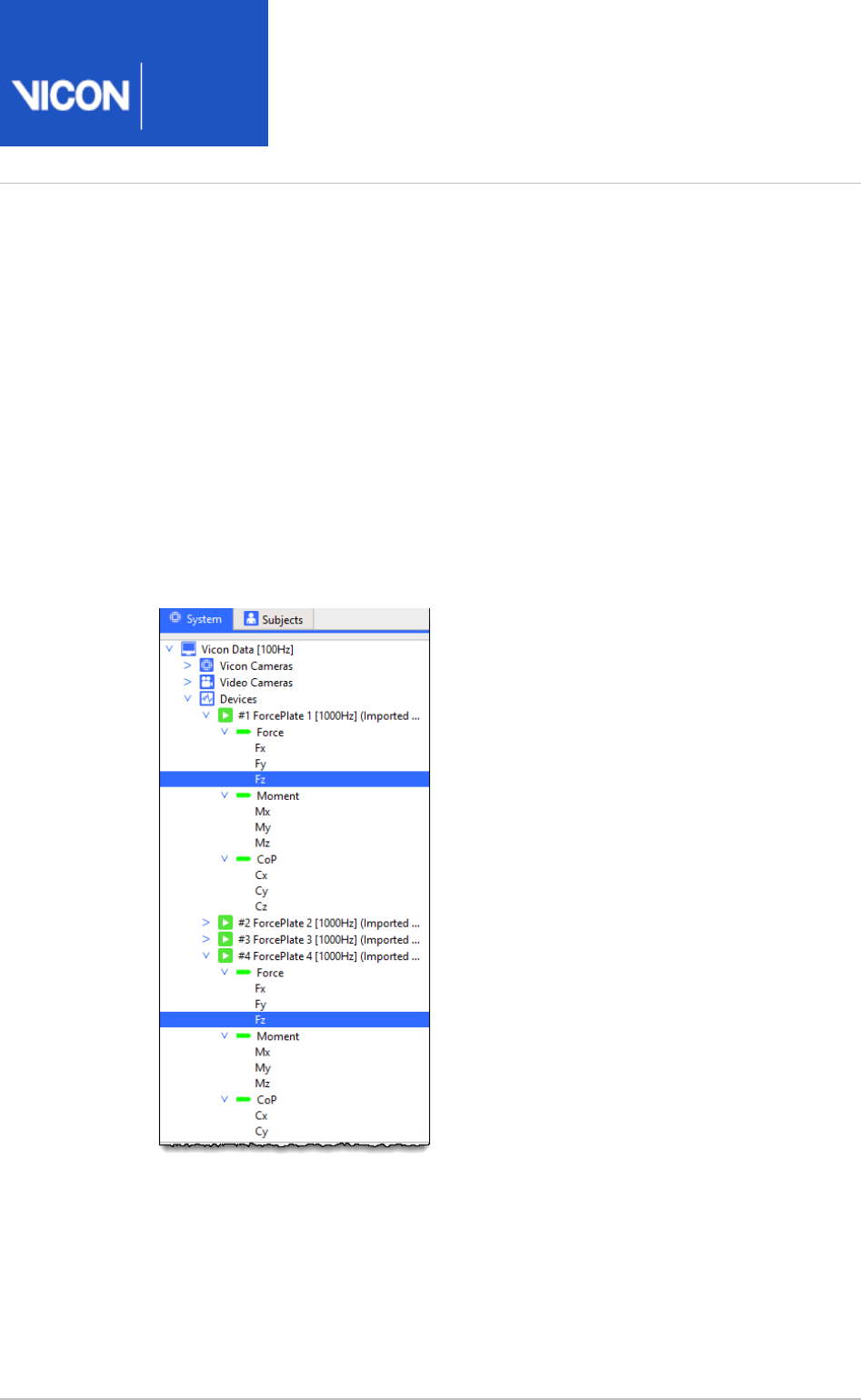Expand the Vicon Cameras node
861x1400 pixels.
pyautogui.click(x=187, y=665)
